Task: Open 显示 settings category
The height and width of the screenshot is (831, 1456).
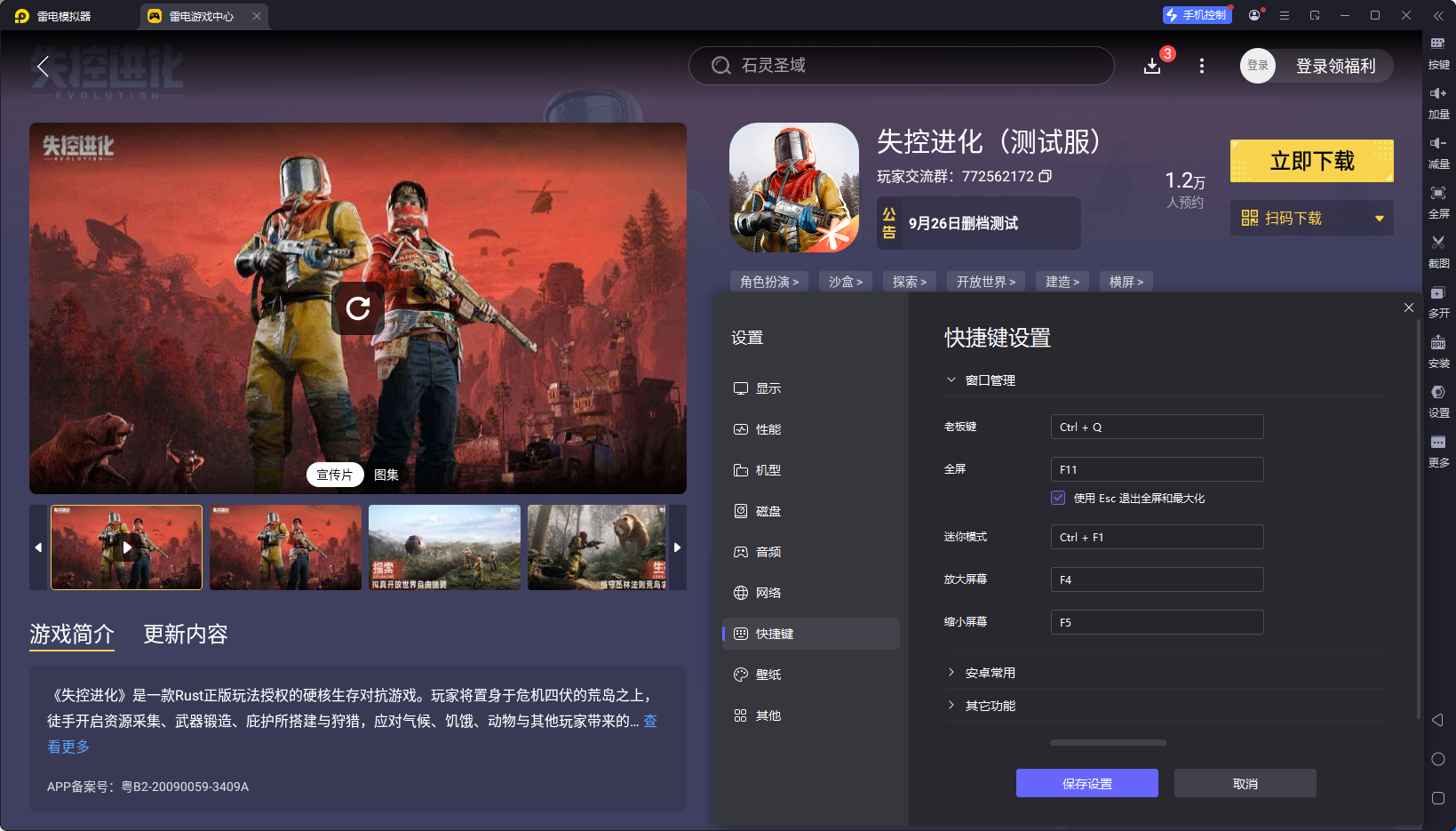Action: pyautogui.click(x=811, y=388)
